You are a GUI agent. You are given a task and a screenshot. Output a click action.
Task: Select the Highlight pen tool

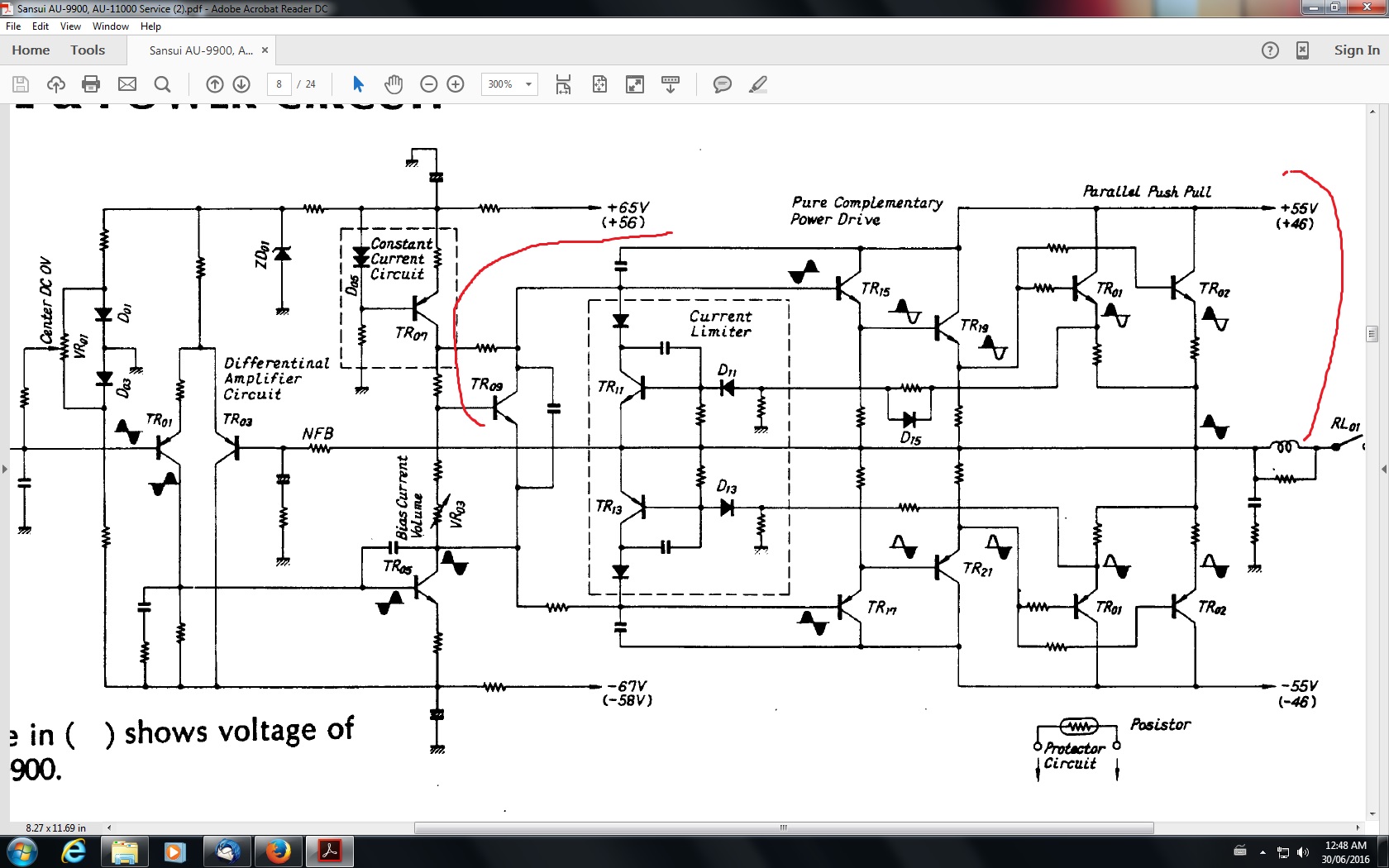pos(758,84)
